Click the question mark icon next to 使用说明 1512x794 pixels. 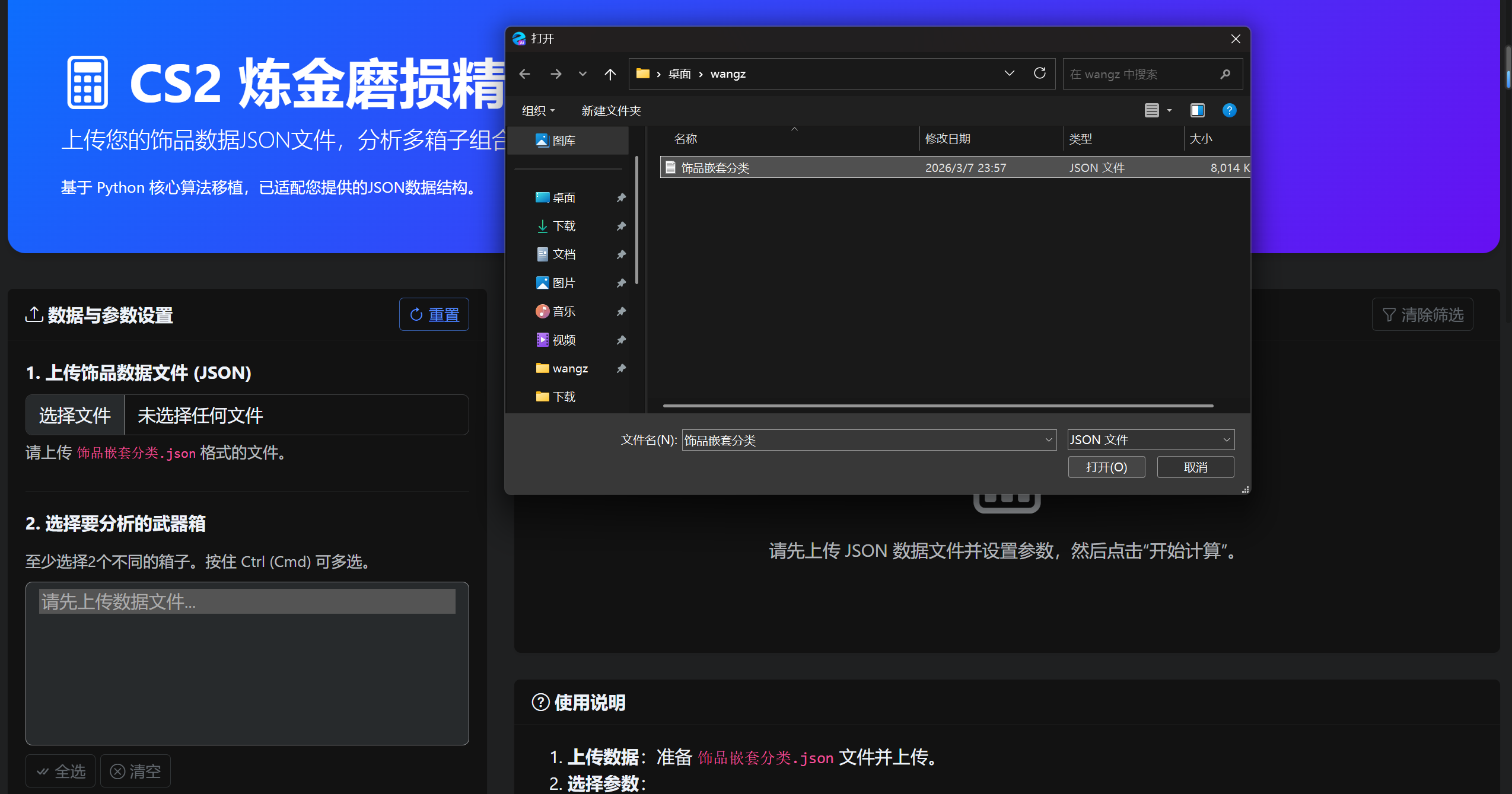click(x=539, y=703)
